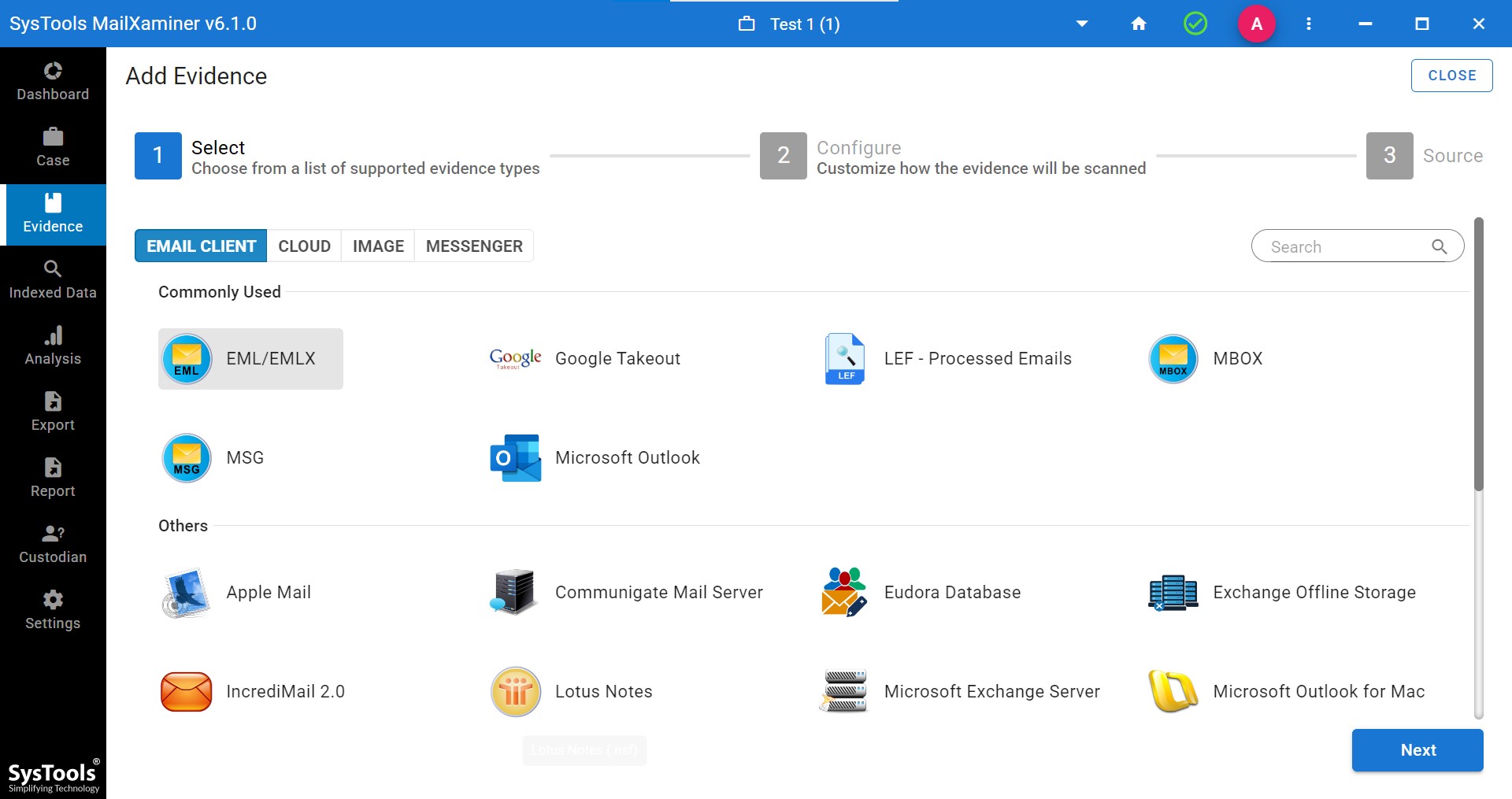This screenshot has width=1512, height=799.
Task: Click the 'Communigate Mail Server' label
Action: point(659,593)
